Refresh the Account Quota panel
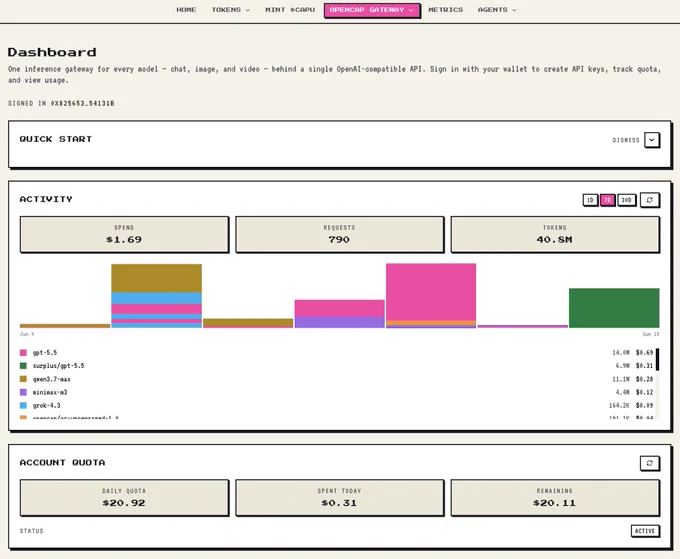 pos(650,463)
